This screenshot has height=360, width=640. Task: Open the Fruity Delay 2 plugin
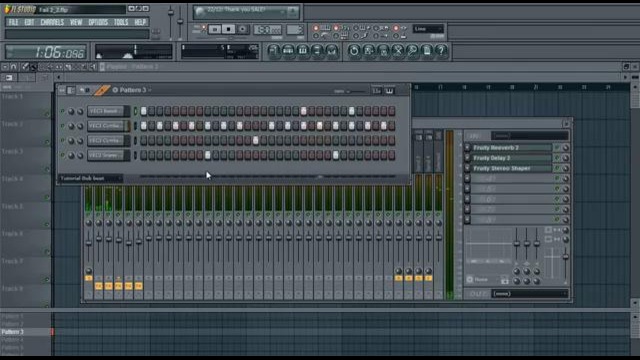[512, 158]
